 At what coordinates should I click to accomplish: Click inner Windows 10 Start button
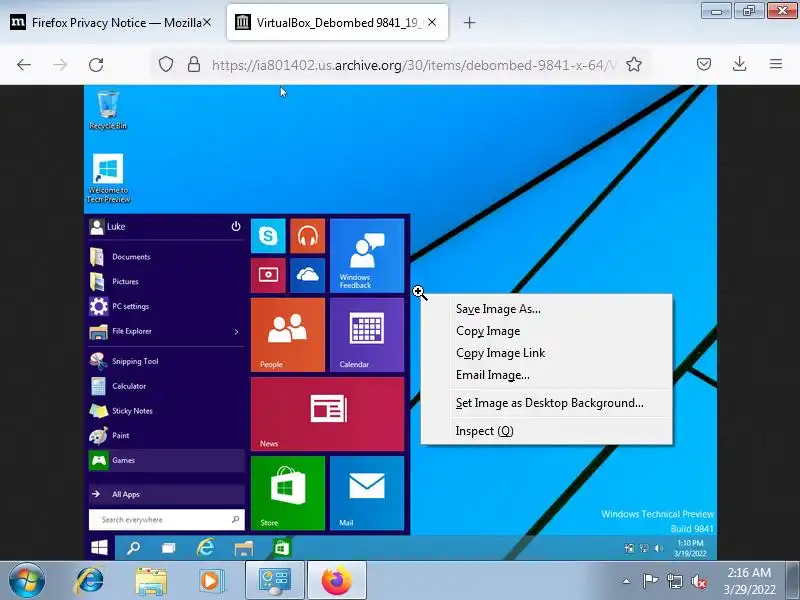tap(99, 548)
